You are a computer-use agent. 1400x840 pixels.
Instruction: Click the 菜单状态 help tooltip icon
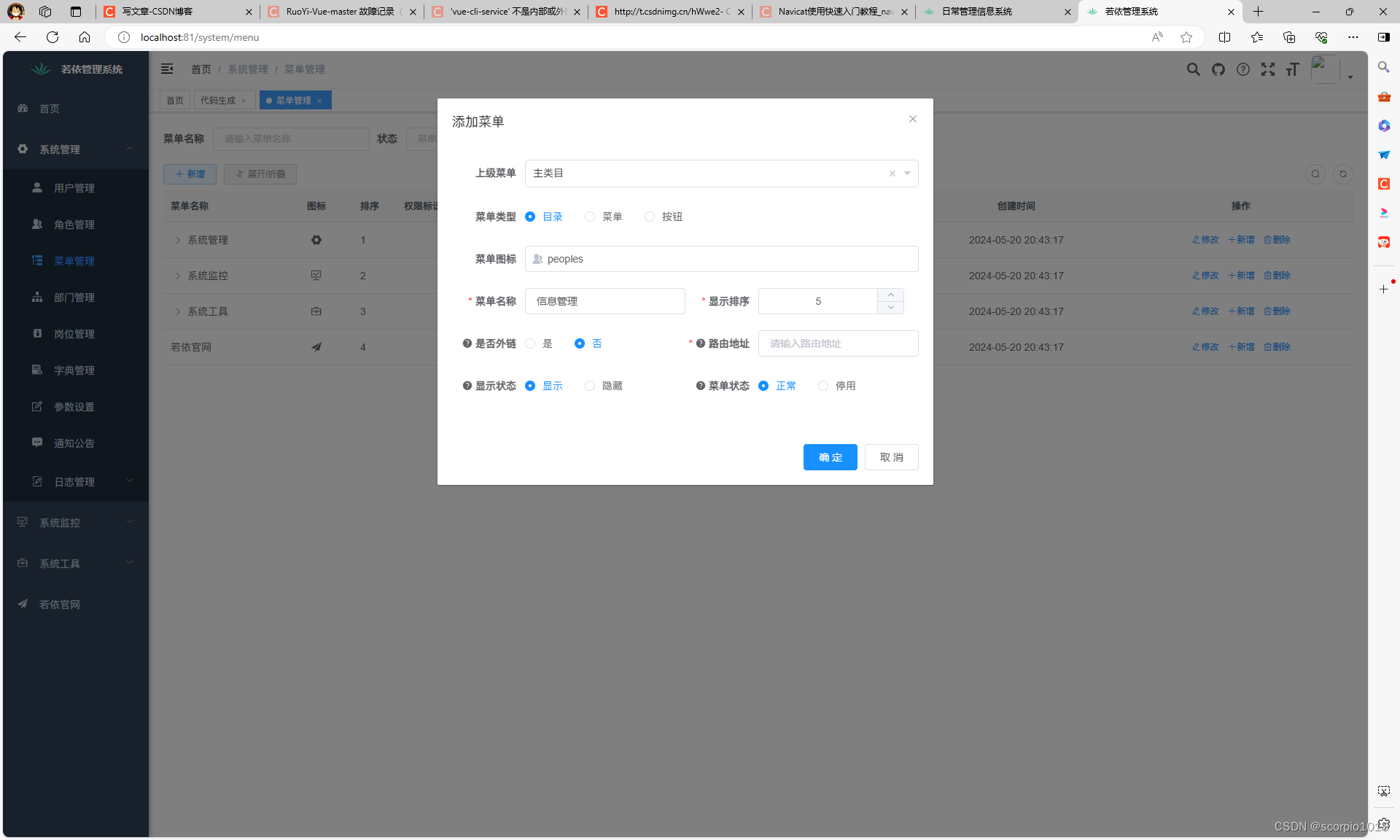701,386
